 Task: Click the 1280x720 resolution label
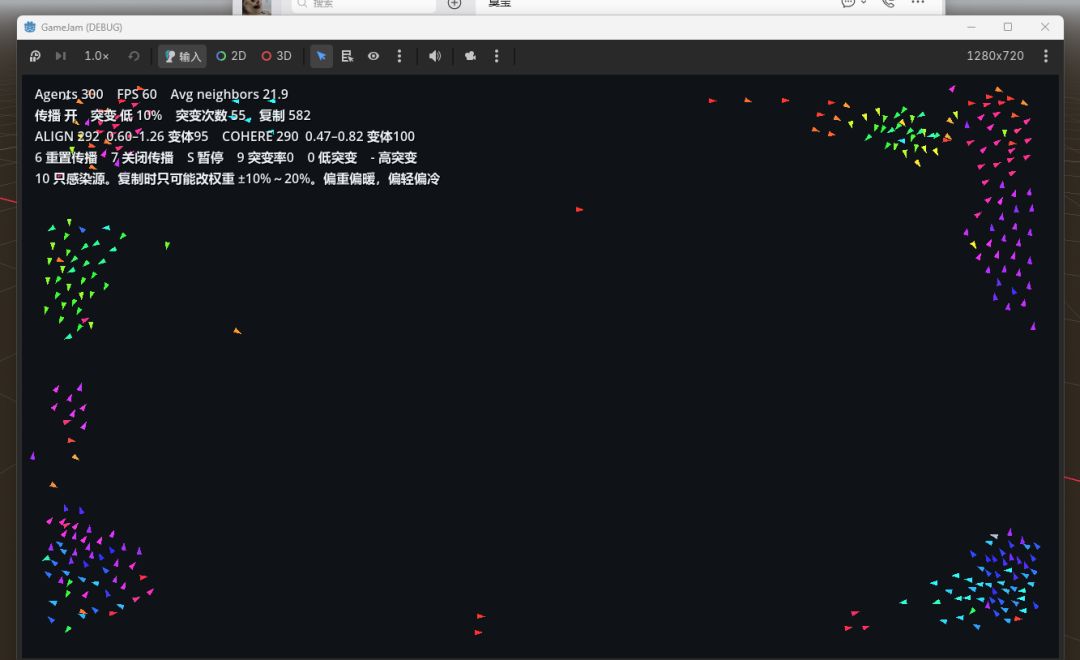[995, 56]
